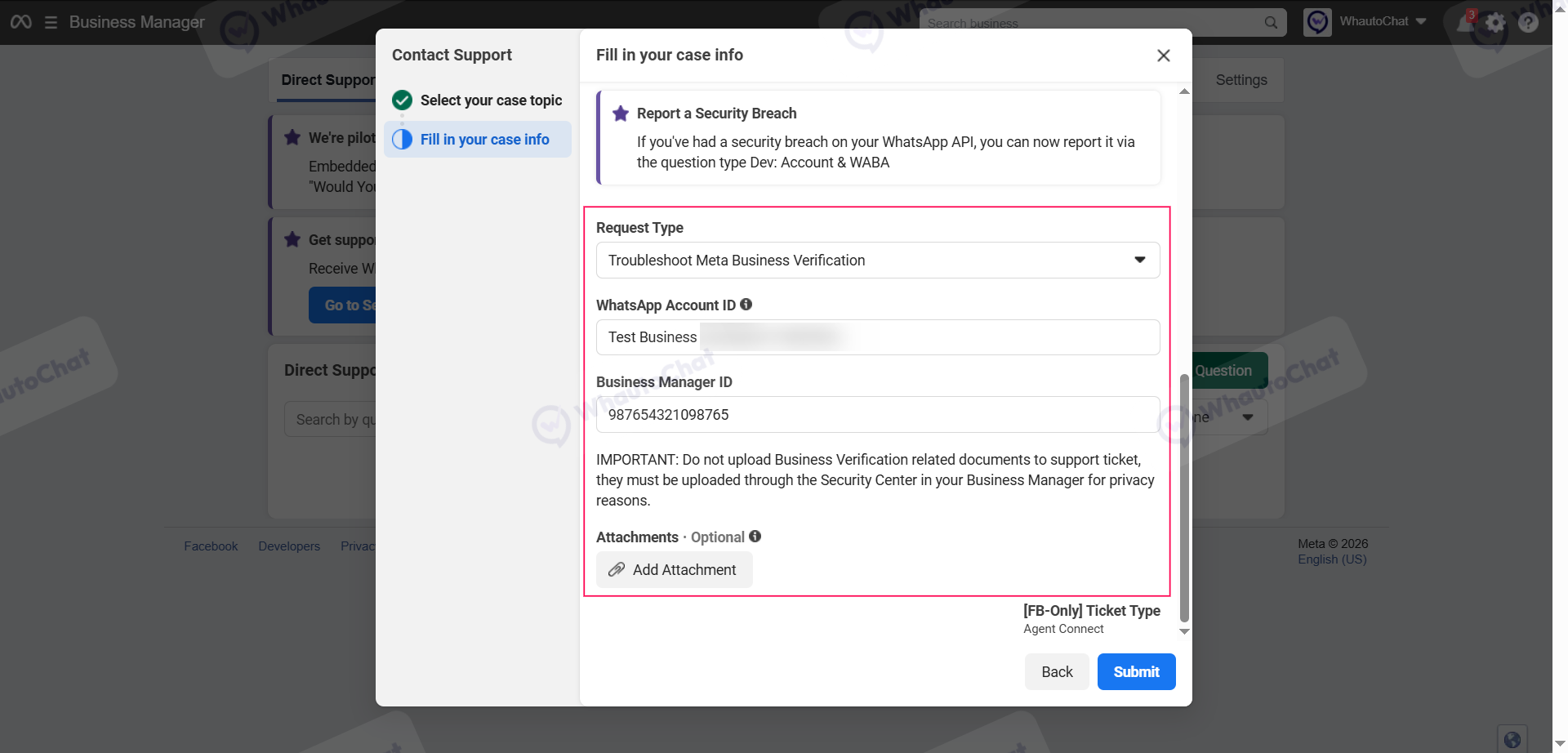This screenshot has width=1568, height=753.
Task: Open the notifications bell icon
Action: 1466,23
